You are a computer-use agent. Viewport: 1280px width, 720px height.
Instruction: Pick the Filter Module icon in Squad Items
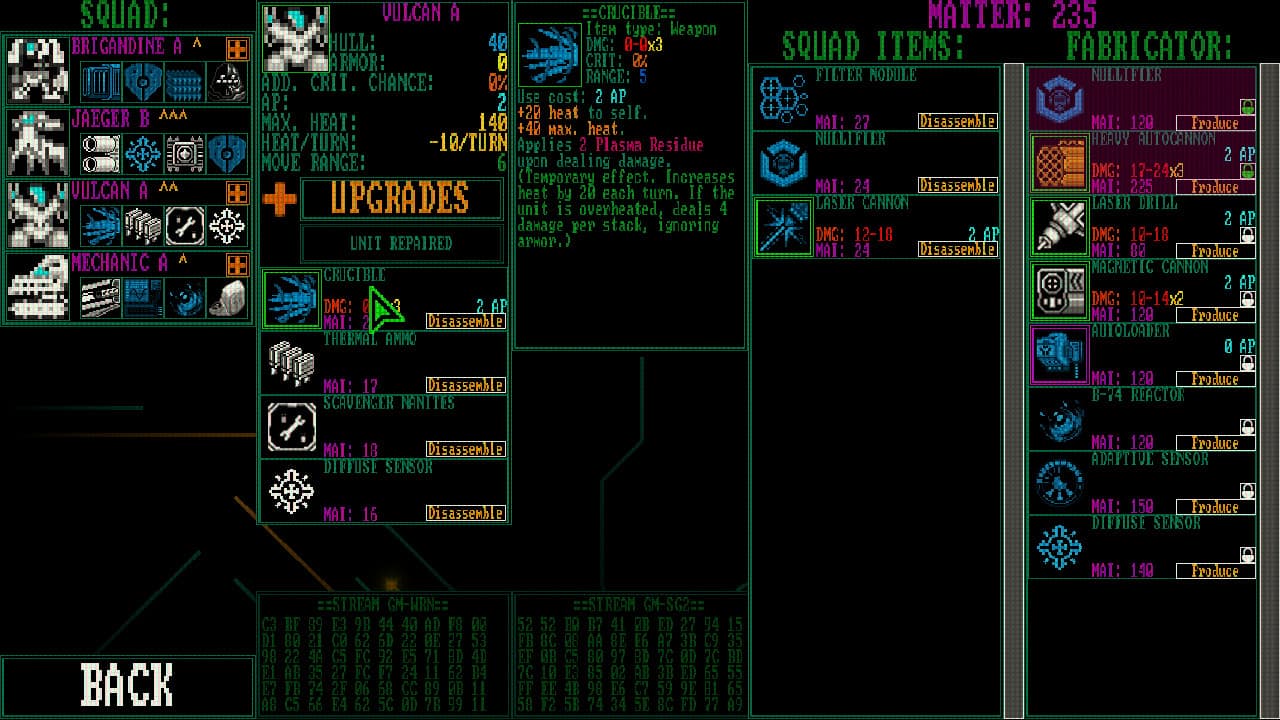(x=783, y=99)
